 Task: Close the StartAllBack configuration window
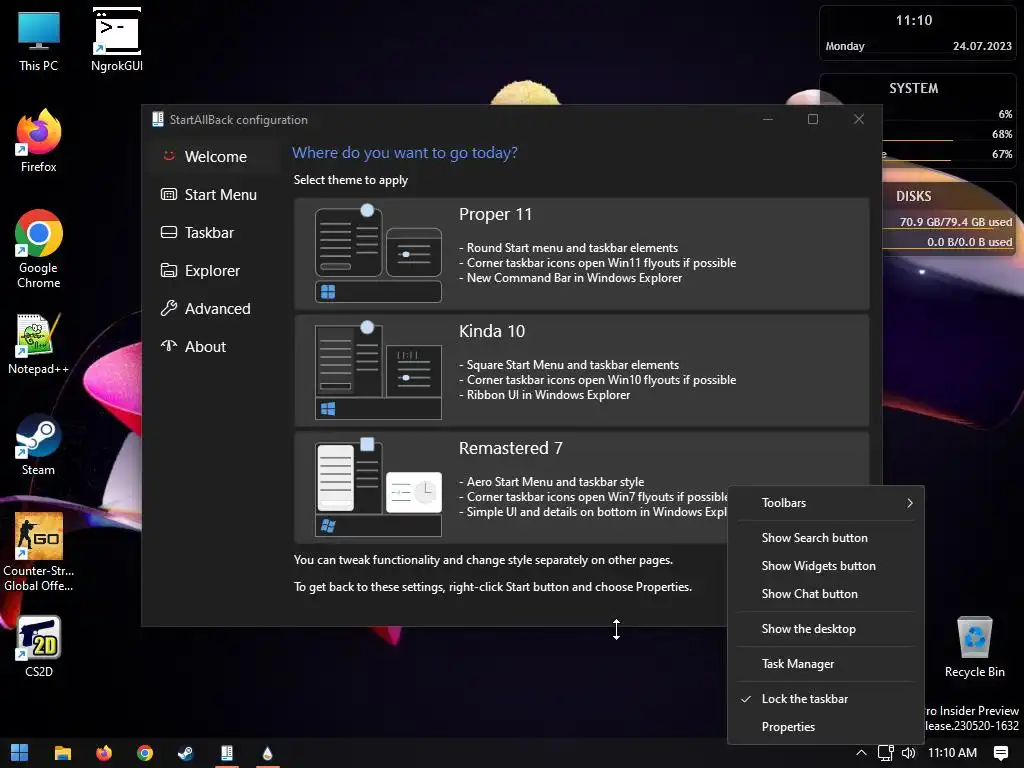click(859, 119)
